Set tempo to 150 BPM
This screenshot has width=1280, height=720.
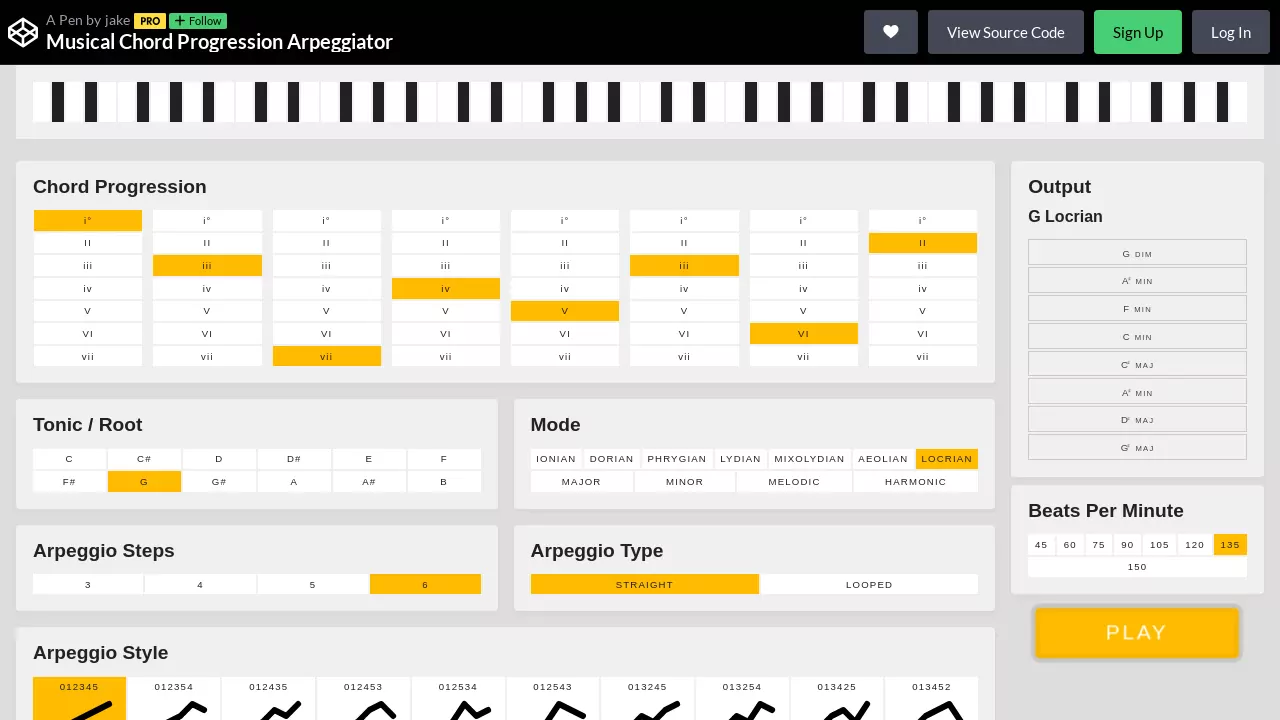[x=1137, y=567]
